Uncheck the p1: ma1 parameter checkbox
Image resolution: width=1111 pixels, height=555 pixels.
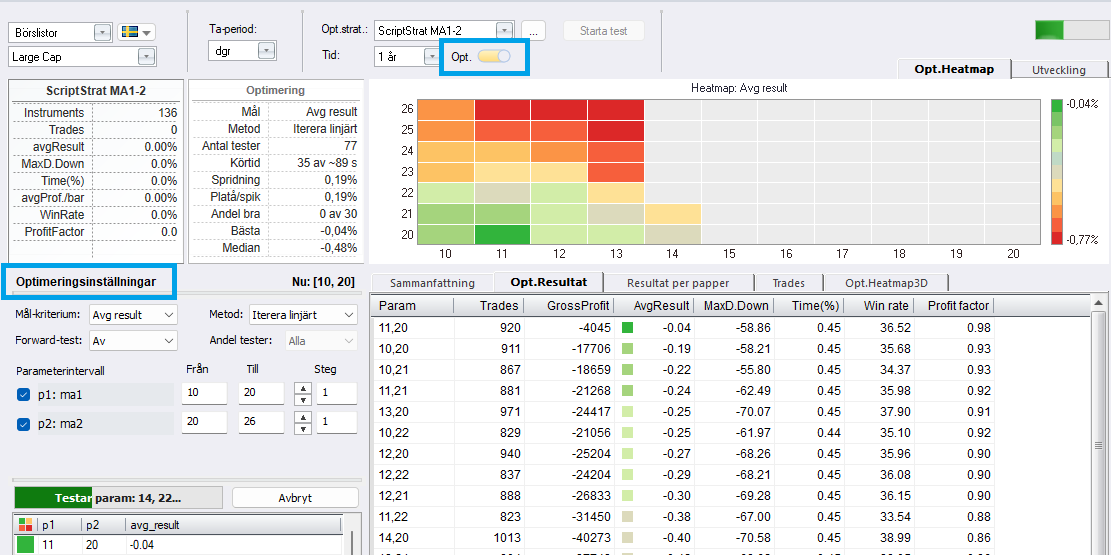pyautogui.click(x=23, y=395)
